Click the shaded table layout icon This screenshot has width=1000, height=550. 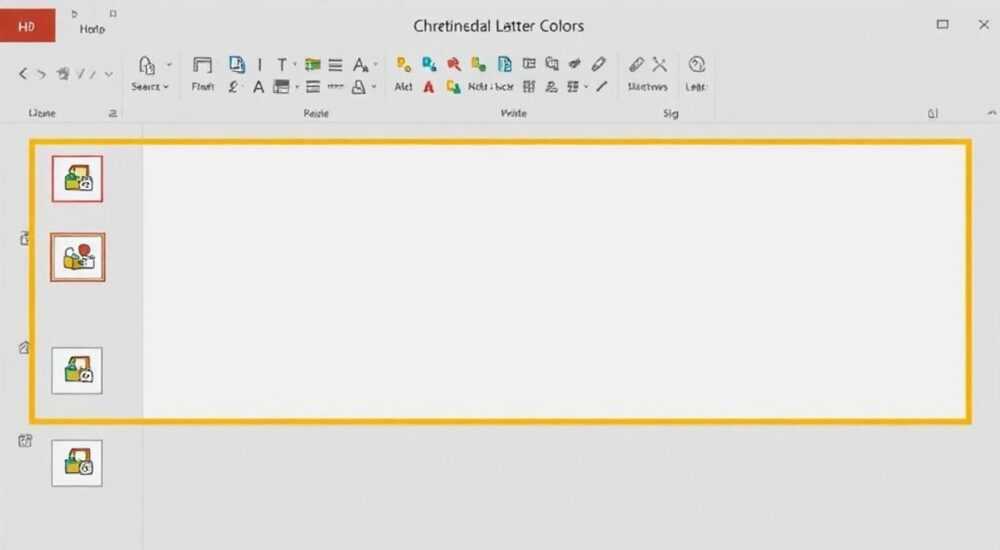tap(281, 87)
